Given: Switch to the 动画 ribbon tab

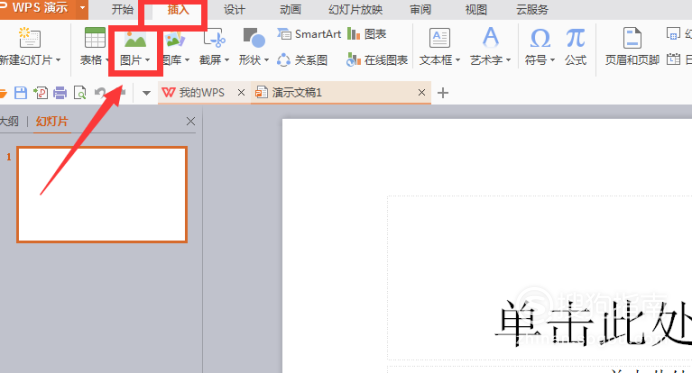Looking at the screenshot, I should coord(290,9).
